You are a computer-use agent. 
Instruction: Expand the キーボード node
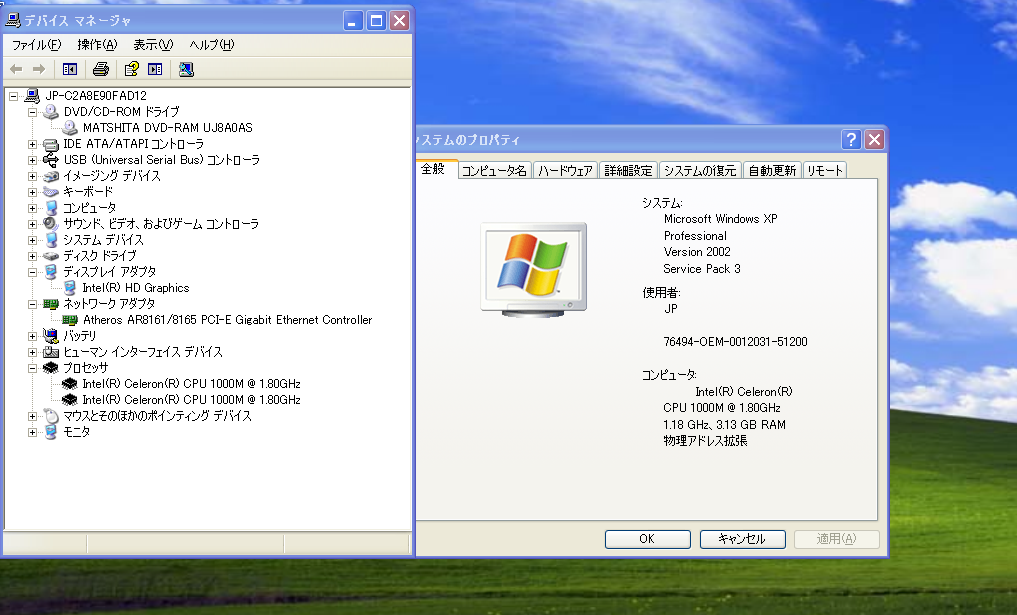click(32, 192)
